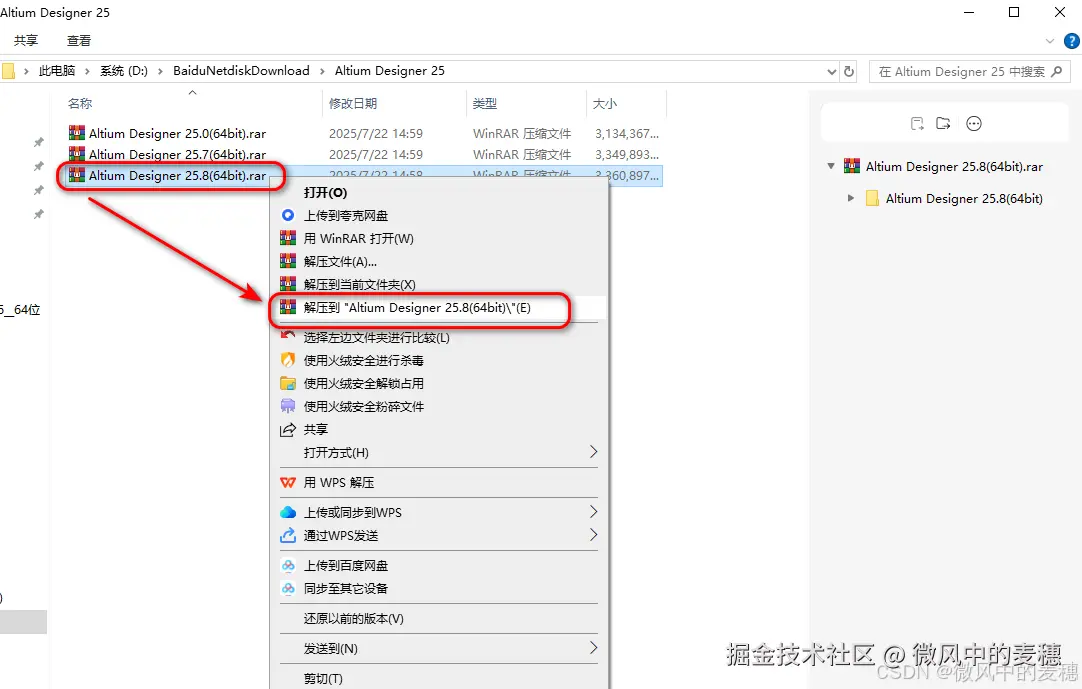Click WinRAR icon beside Altium Designer 25.0 file

[77, 133]
